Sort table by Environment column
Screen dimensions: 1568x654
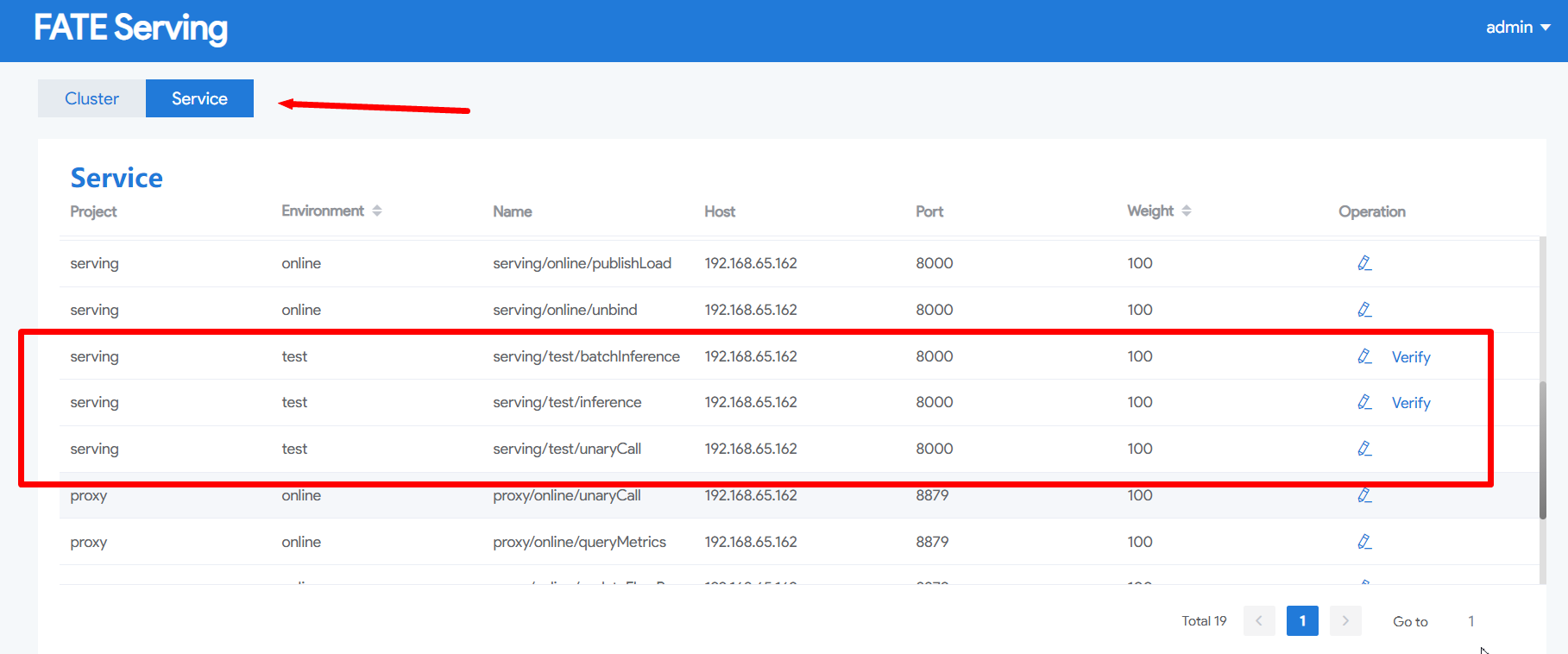(377, 211)
